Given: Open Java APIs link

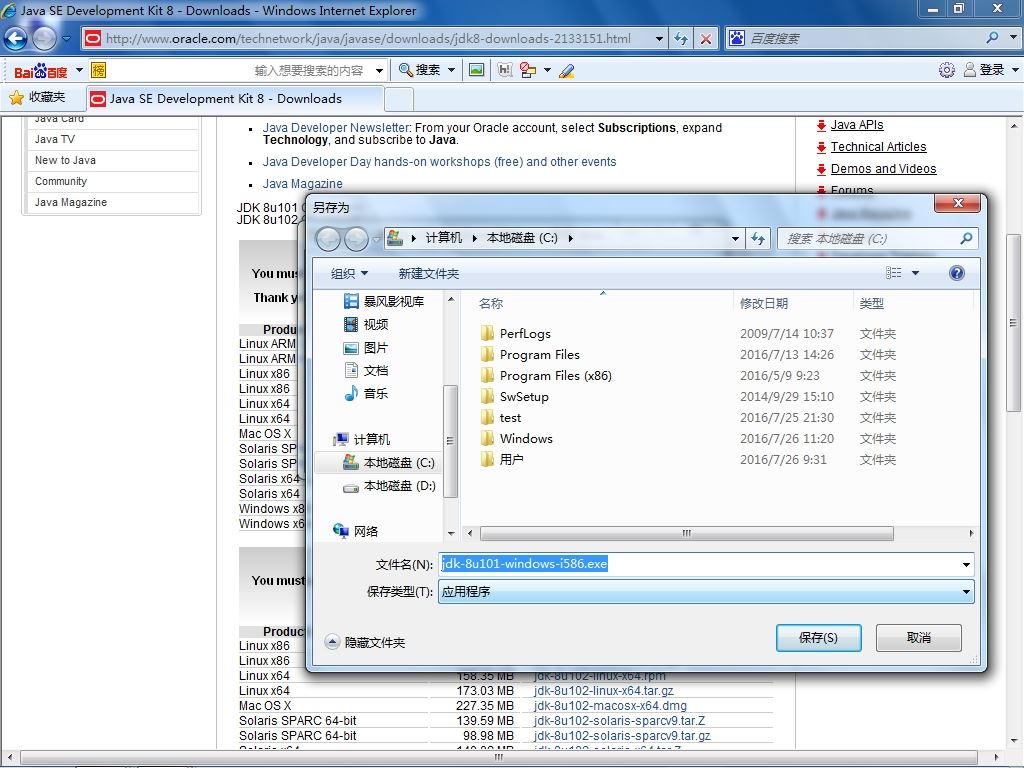Looking at the screenshot, I should click(857, 125).
